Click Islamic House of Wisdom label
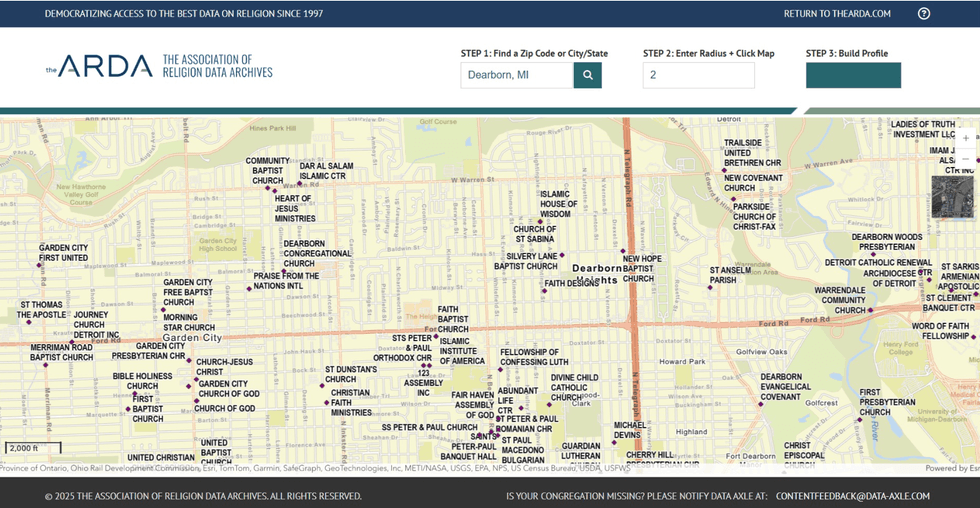The width and height of the screenshot is (980, 508). 559,204
